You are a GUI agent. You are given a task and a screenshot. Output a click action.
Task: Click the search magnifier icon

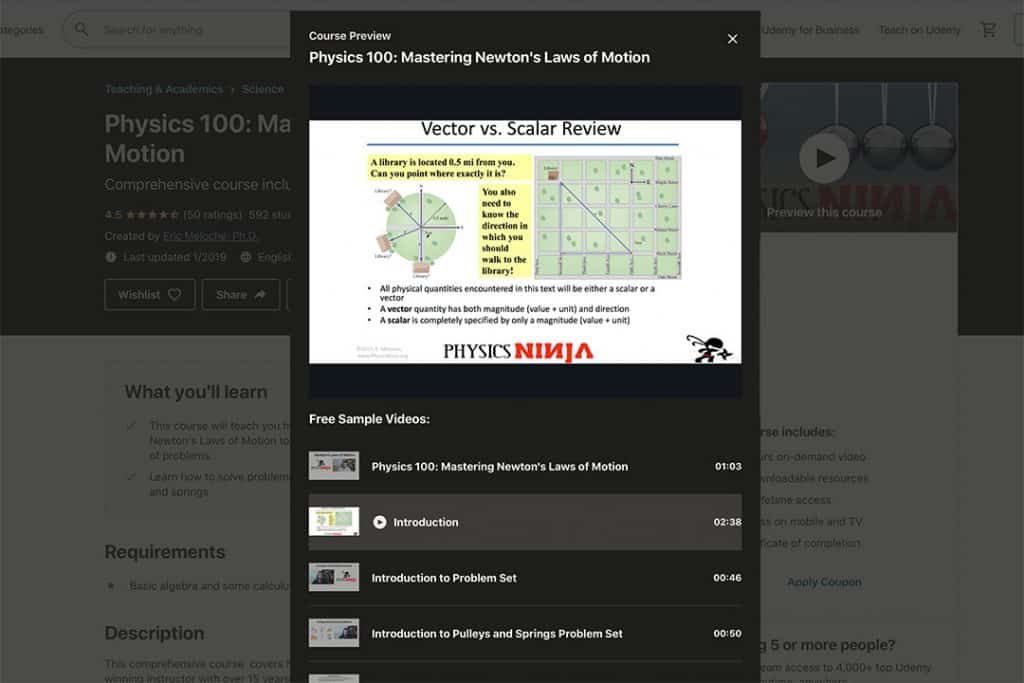click(x=82, y=30)
